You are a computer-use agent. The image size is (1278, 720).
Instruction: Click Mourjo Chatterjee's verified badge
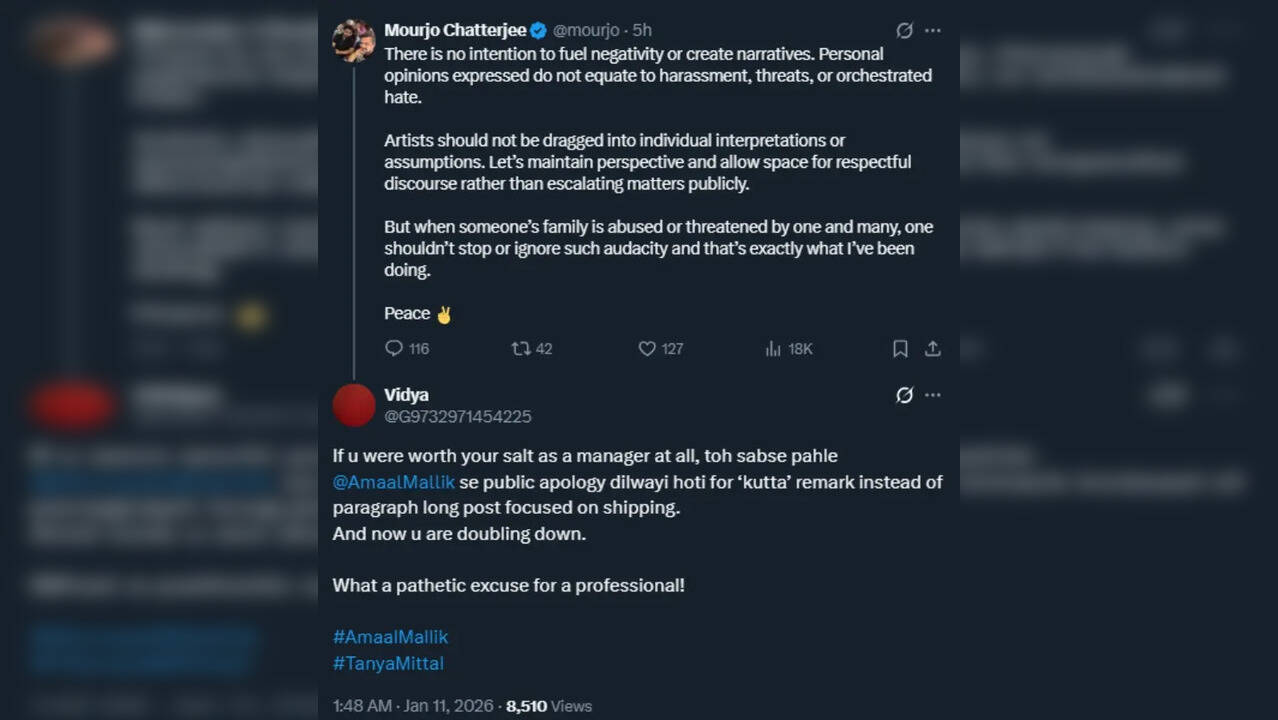click(538, 30)
